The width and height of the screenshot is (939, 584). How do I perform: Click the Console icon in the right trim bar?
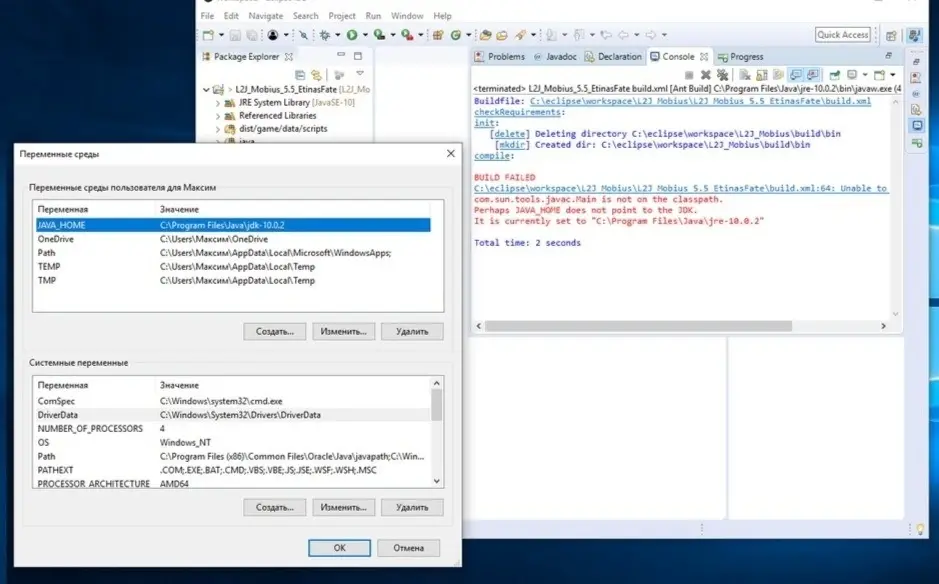[917, 125]
